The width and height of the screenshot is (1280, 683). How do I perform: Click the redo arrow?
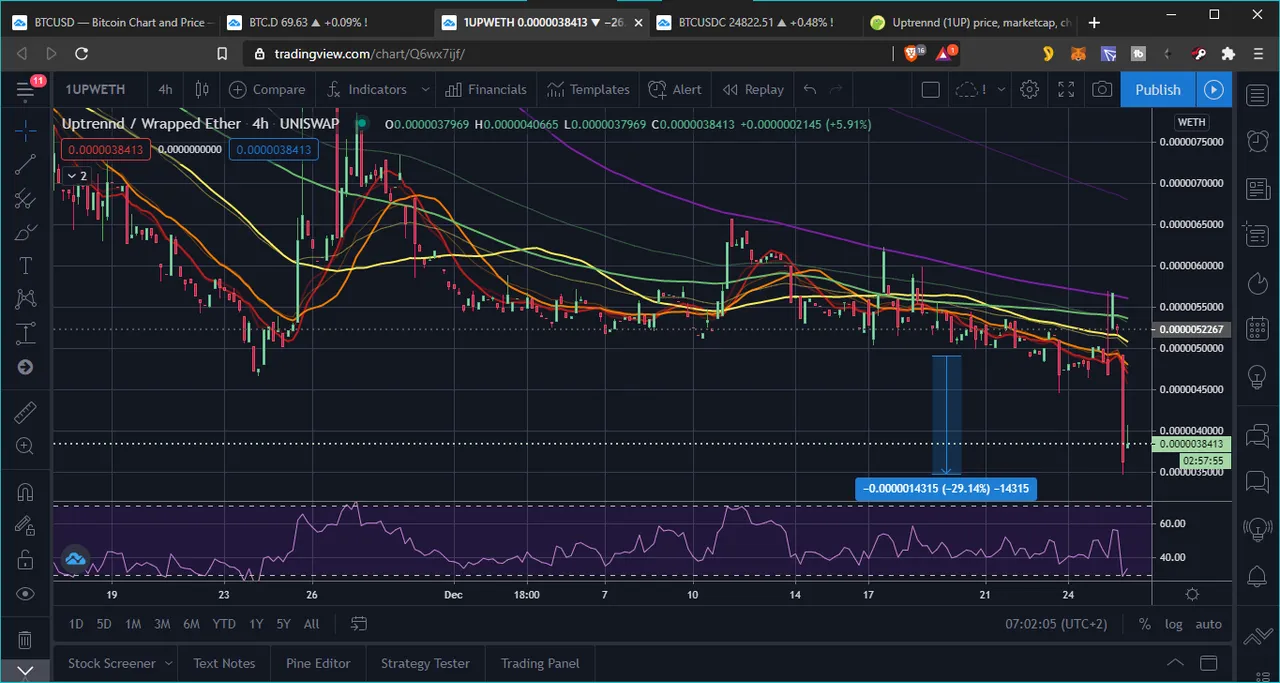[x=836, y=90]
